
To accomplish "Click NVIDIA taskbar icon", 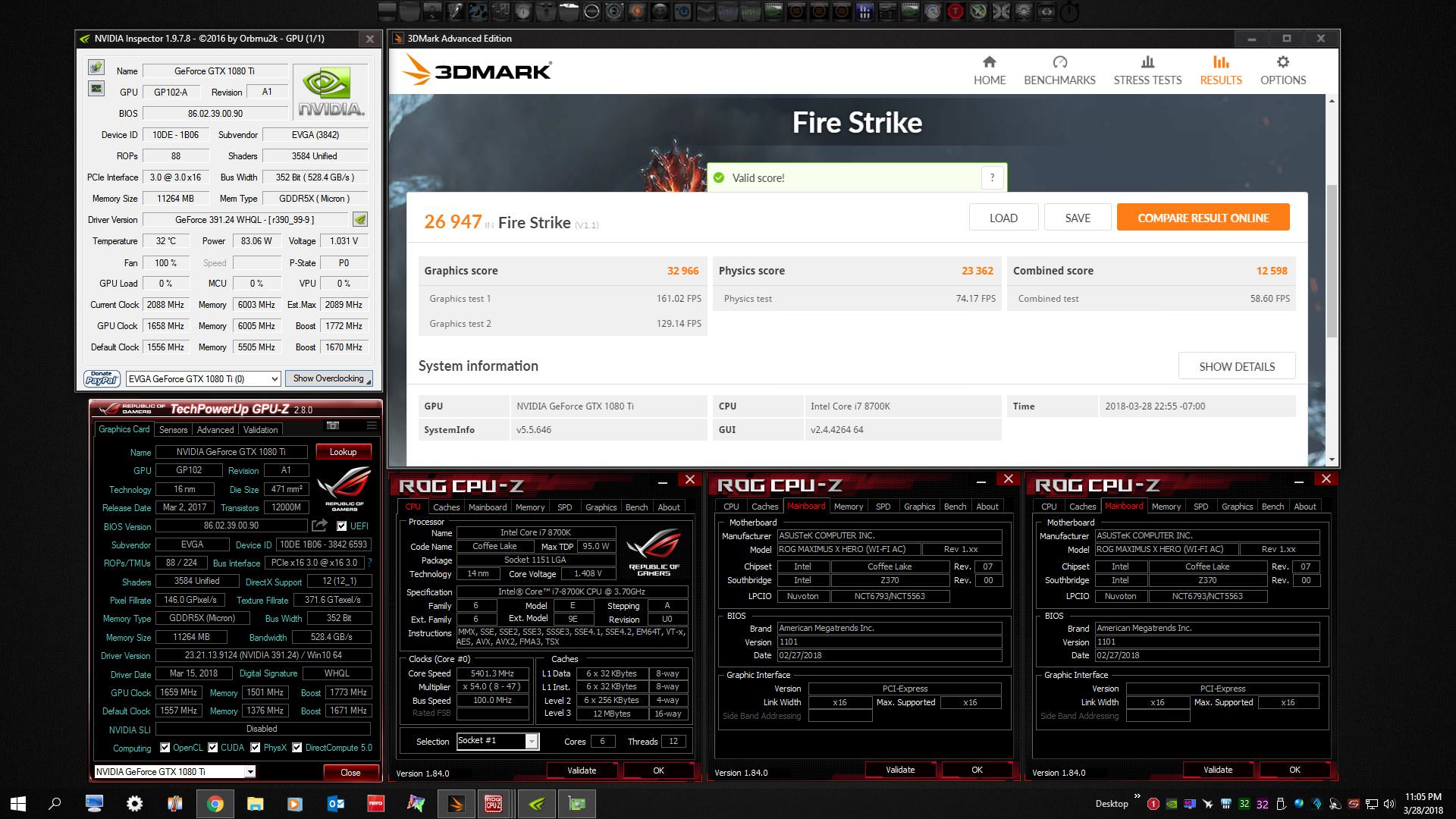I will pos(536,803).
